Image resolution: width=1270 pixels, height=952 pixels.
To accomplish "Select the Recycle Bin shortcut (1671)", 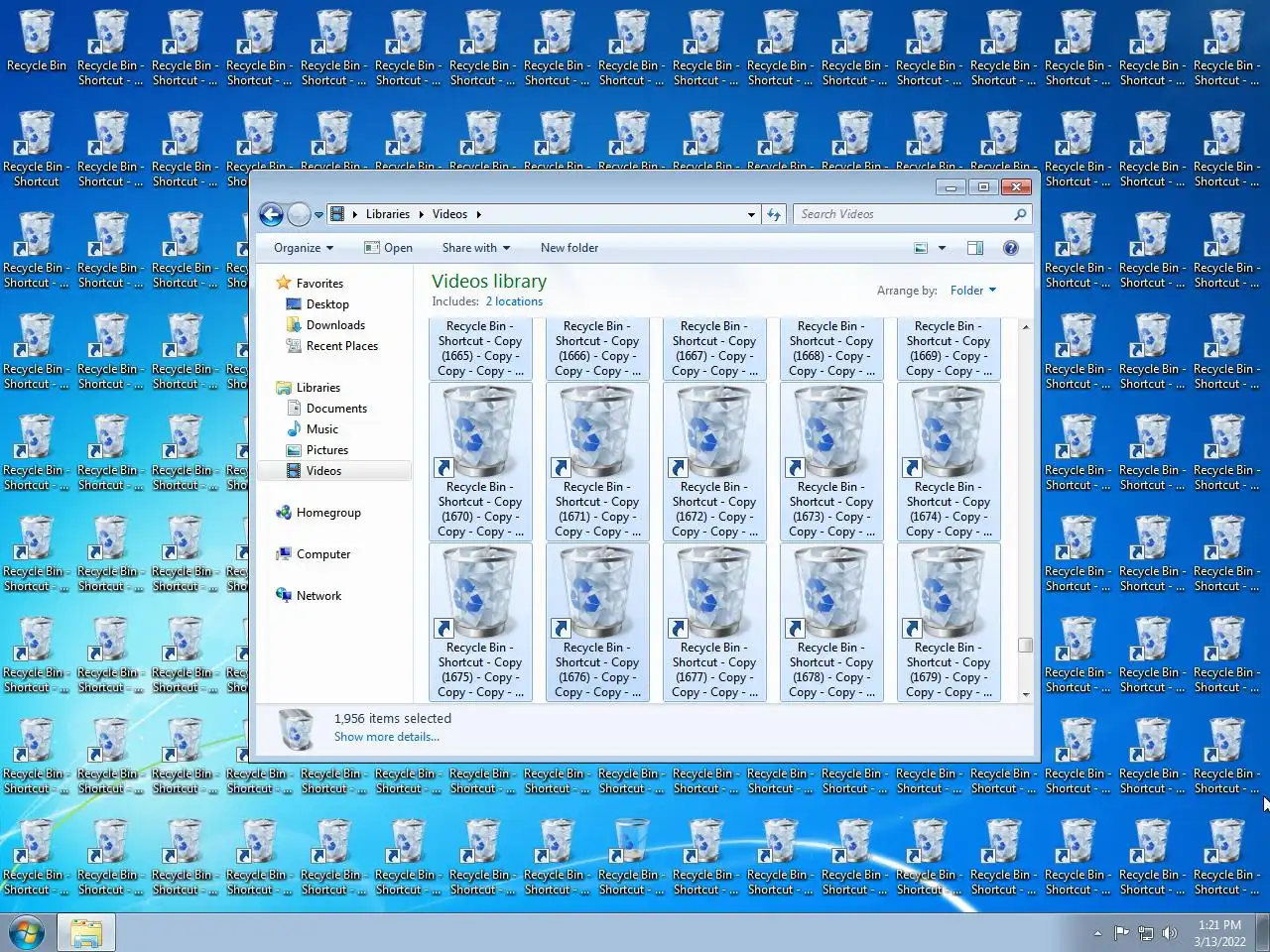I will click(x=597, y=461).
